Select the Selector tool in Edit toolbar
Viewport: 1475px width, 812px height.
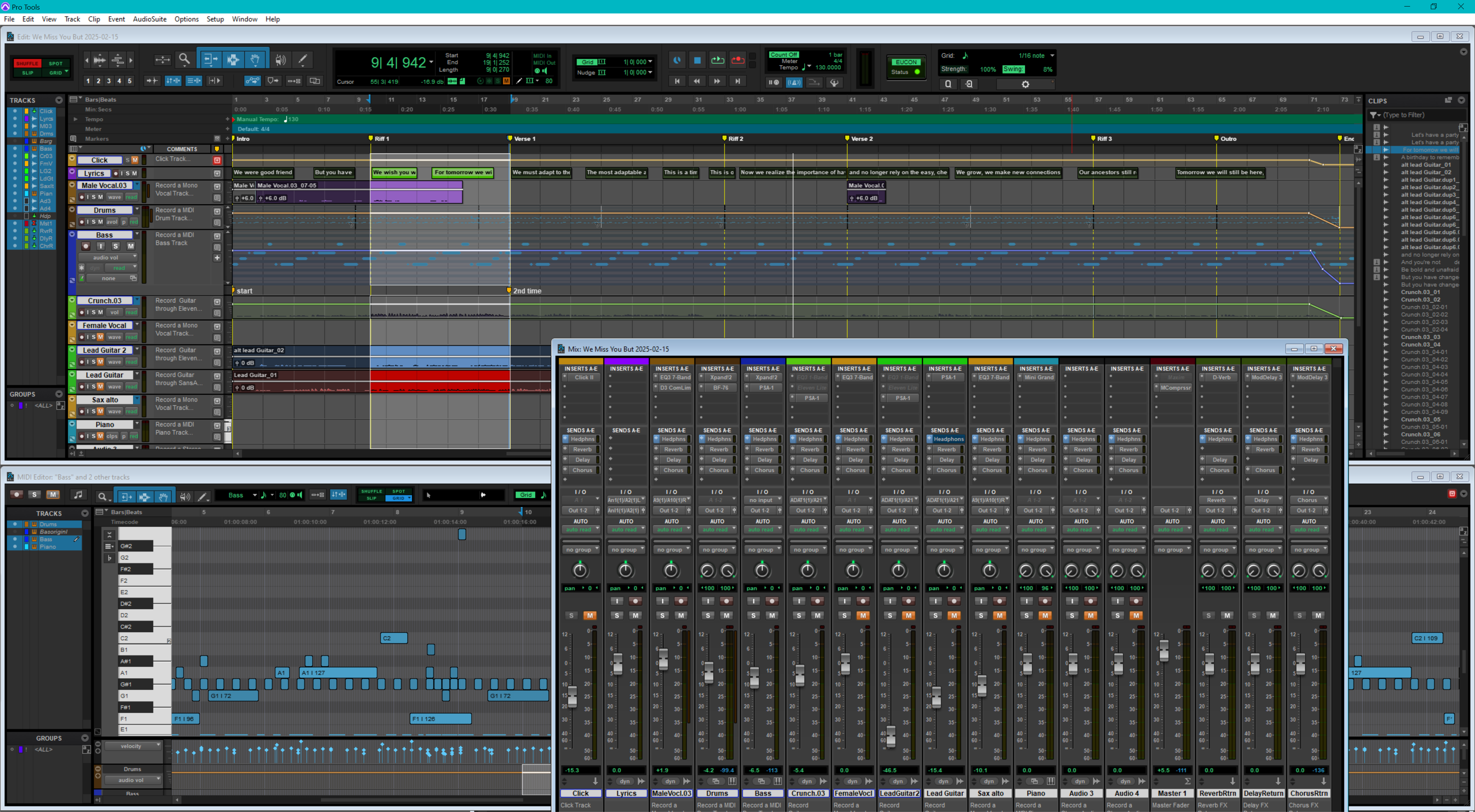coord(232,60)
